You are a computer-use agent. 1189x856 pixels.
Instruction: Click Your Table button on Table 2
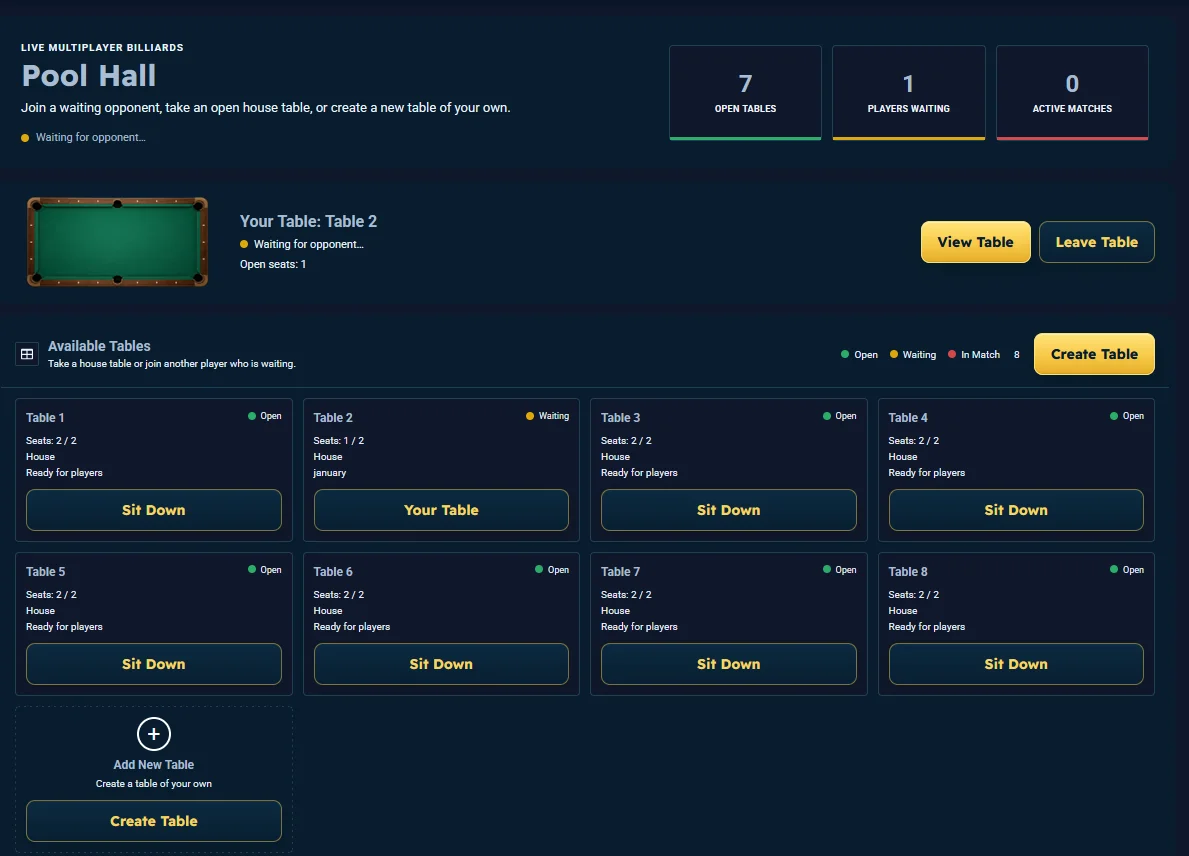pyautogui.click(x=441, y=510)
